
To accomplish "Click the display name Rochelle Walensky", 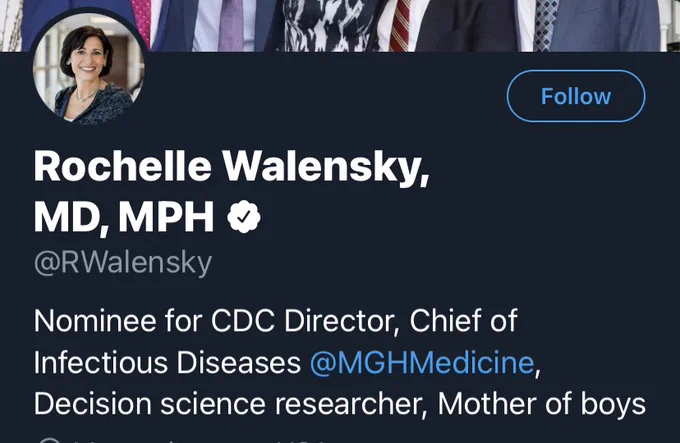I will pos(231,166).
